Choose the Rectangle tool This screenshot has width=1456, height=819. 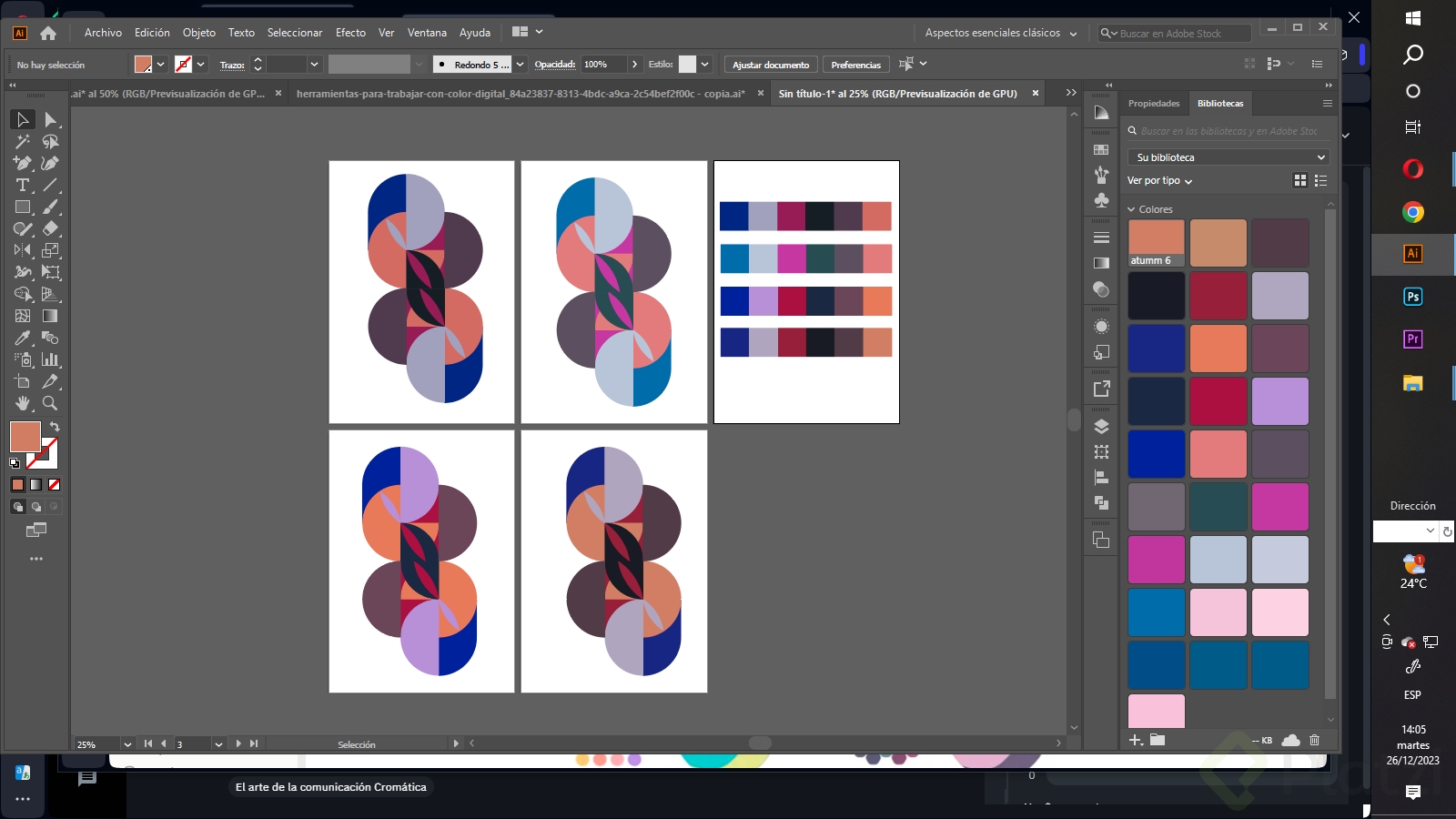point(23,207)
